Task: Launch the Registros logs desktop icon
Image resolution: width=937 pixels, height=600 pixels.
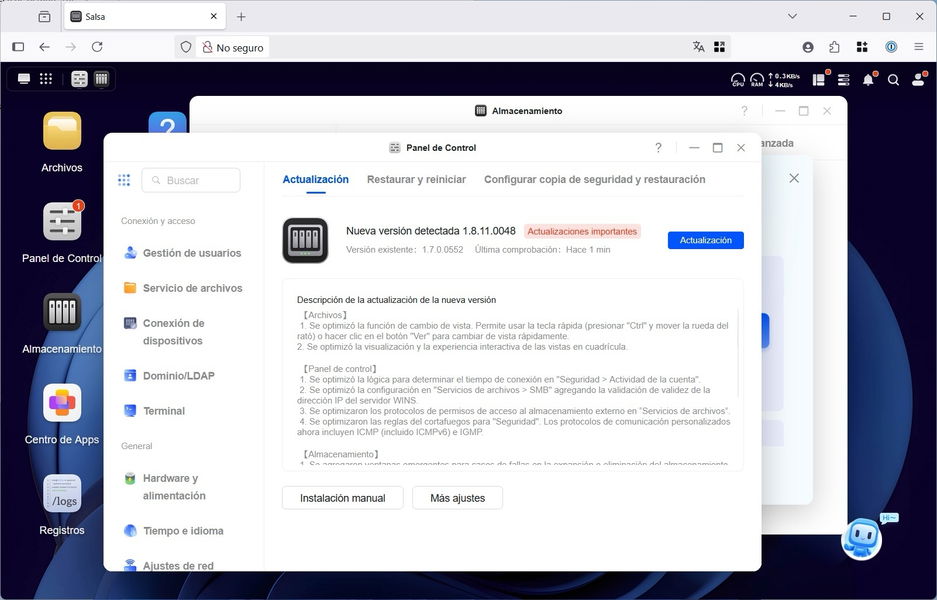Action: click(62, 494)
